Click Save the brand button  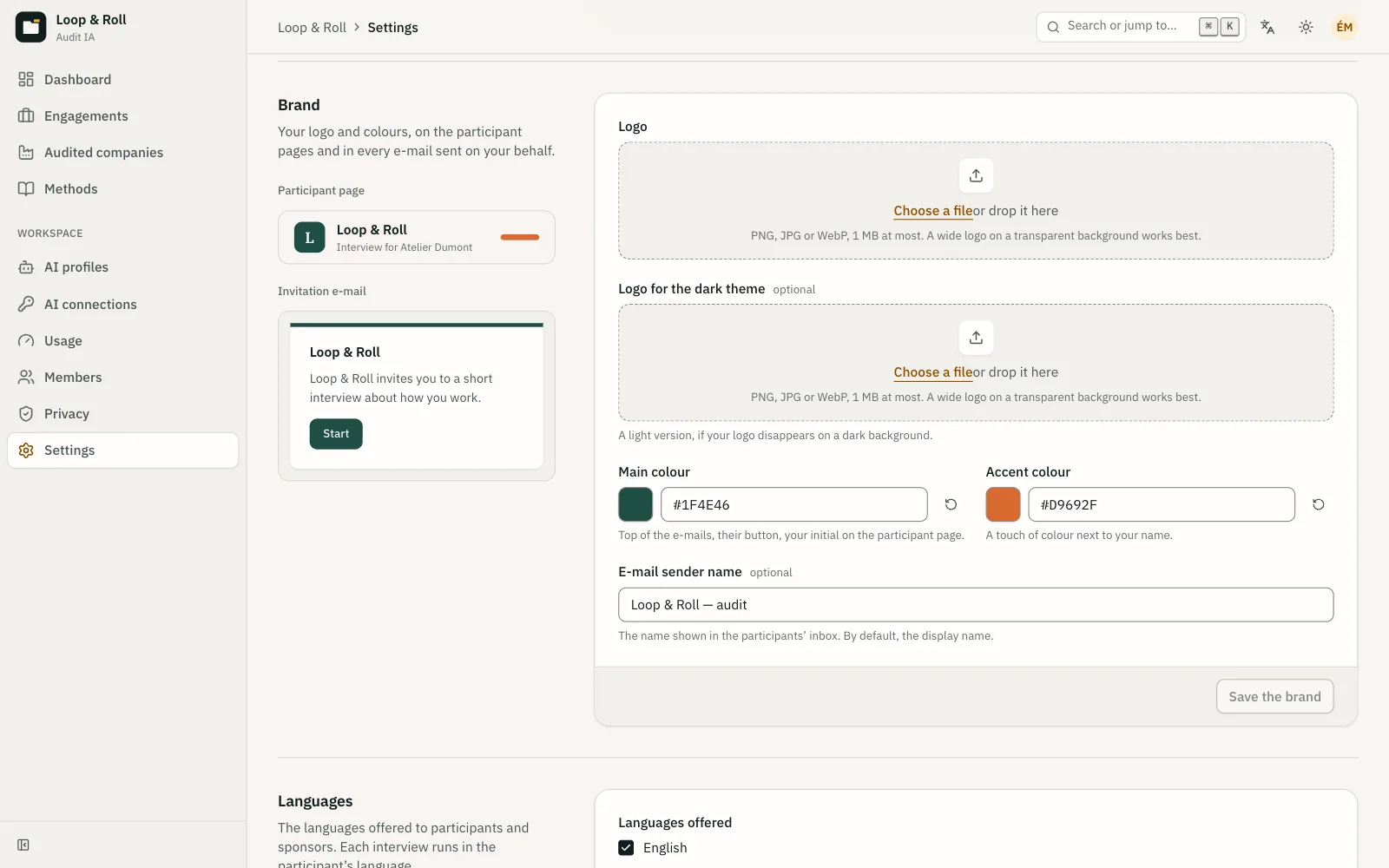(1274, 696)
